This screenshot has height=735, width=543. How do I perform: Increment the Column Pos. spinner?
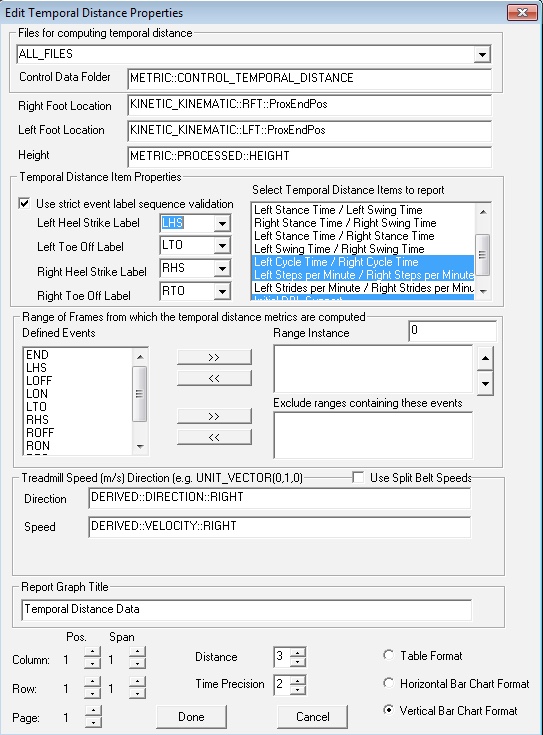click(x=92, y=652)
